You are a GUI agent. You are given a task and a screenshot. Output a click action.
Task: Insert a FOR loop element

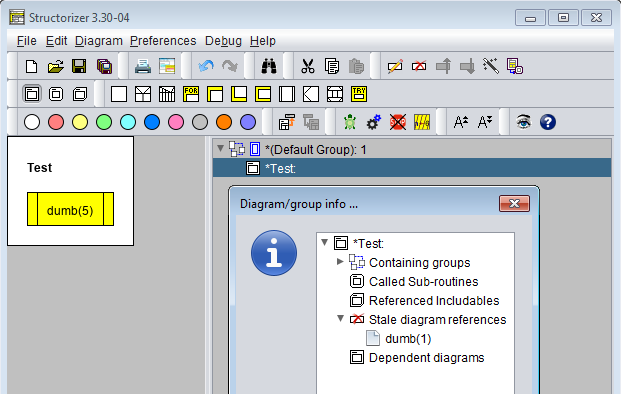(191, 94)
